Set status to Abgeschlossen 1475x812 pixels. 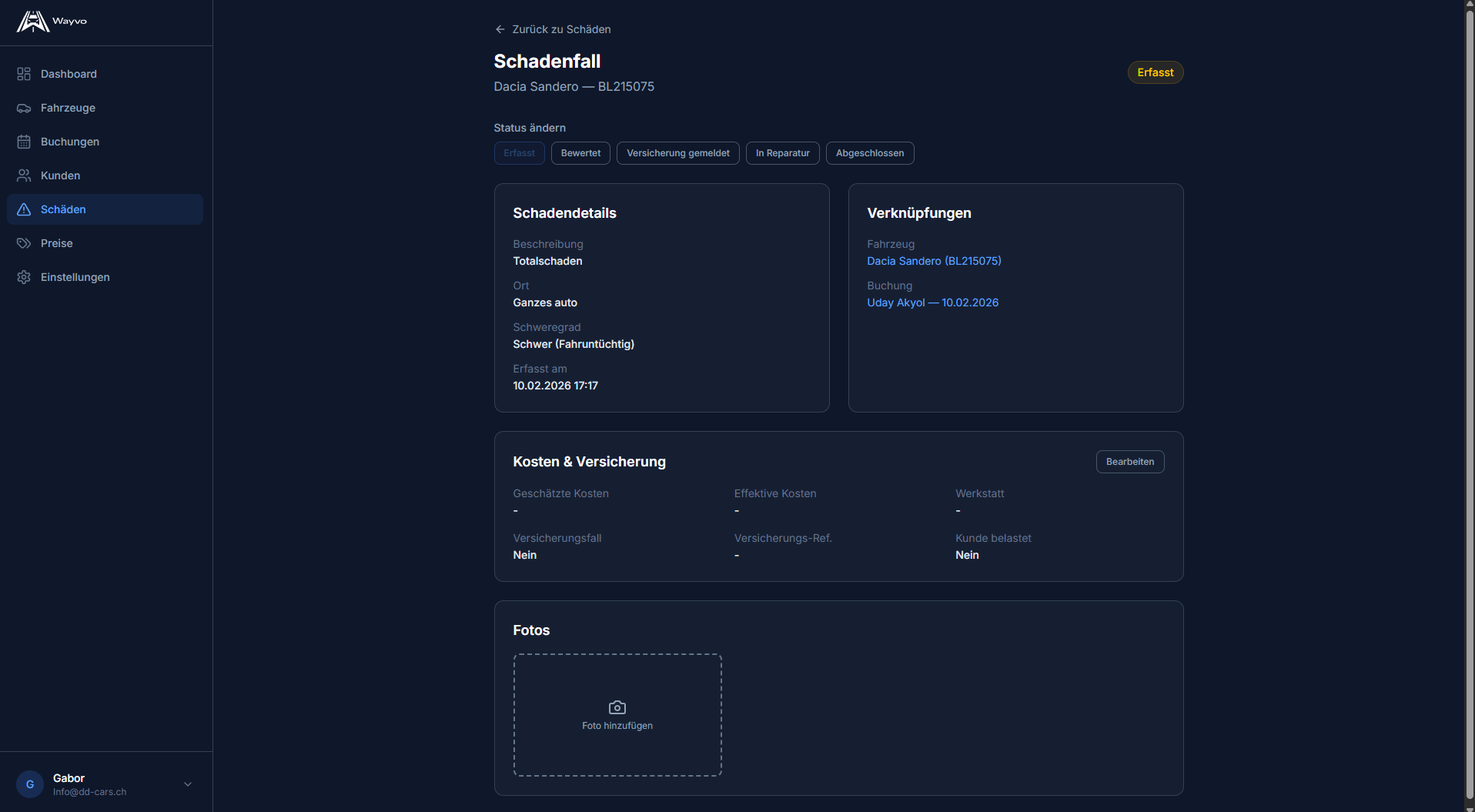869,153
